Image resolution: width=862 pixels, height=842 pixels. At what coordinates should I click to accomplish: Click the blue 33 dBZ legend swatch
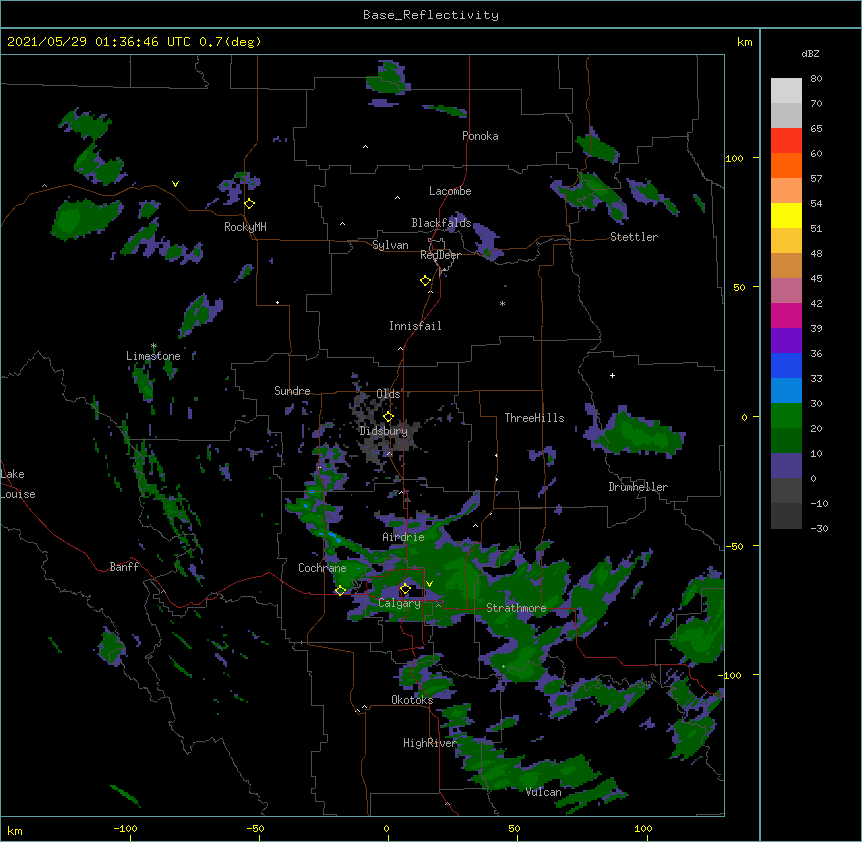[786, 365]
